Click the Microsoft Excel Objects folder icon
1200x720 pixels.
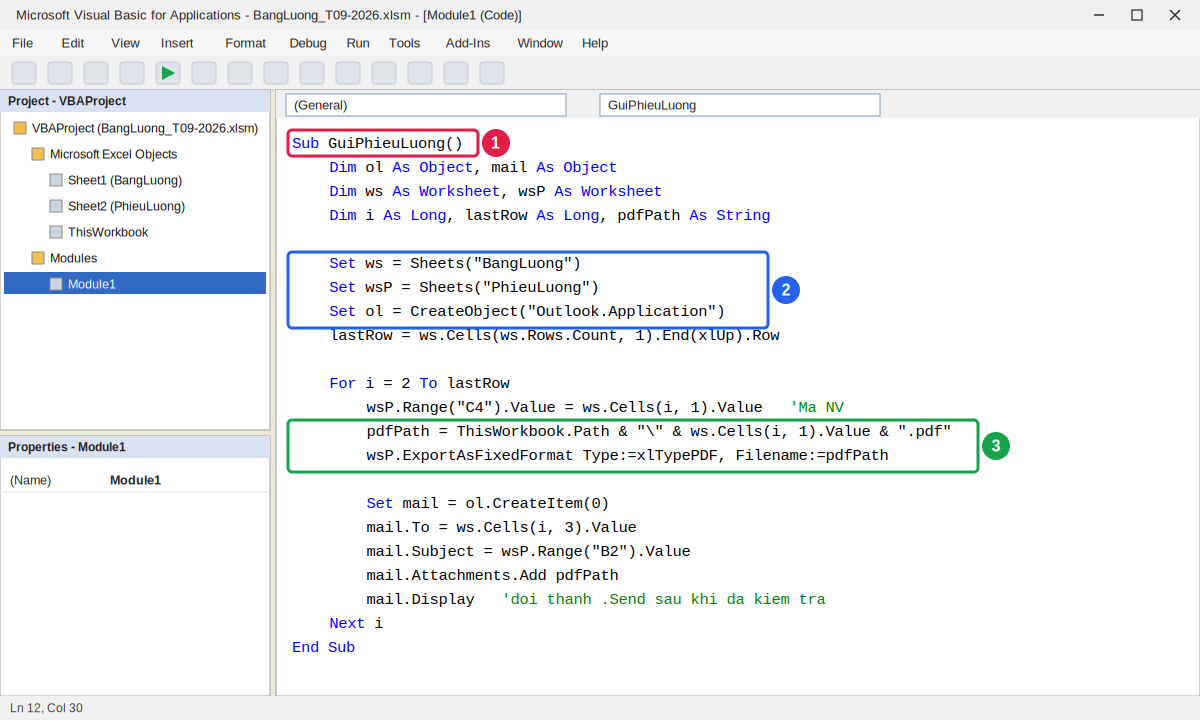(38, 154)
